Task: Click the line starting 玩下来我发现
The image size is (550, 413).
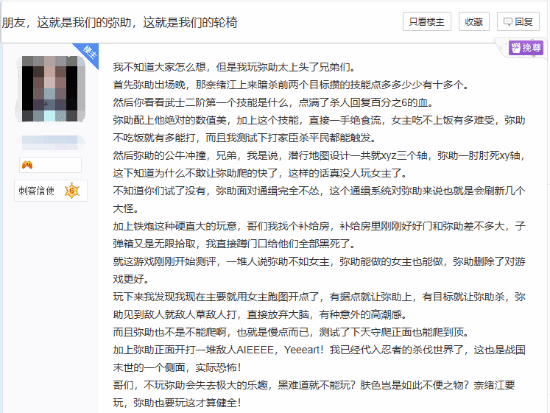Action: pyautogui.click(x=319, y=297)
